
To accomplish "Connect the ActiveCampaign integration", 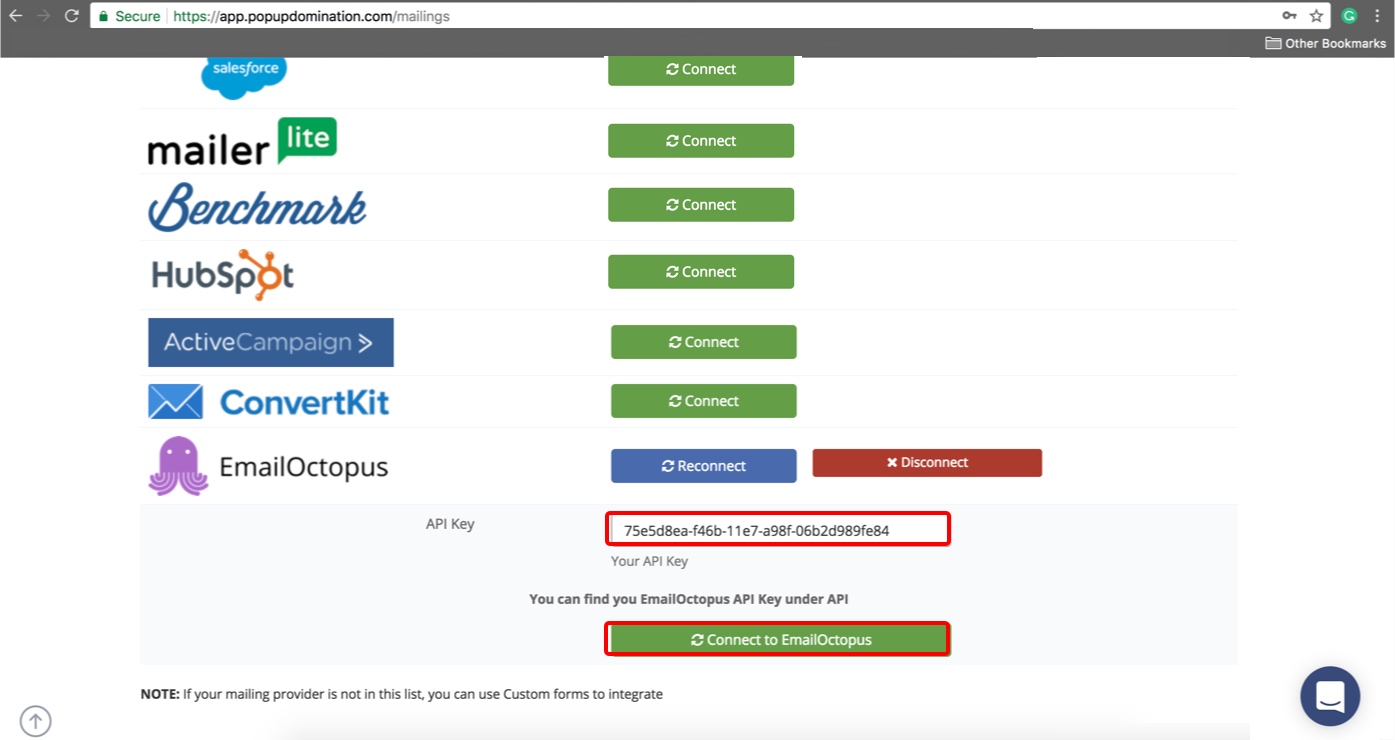I will coord(704,342).
